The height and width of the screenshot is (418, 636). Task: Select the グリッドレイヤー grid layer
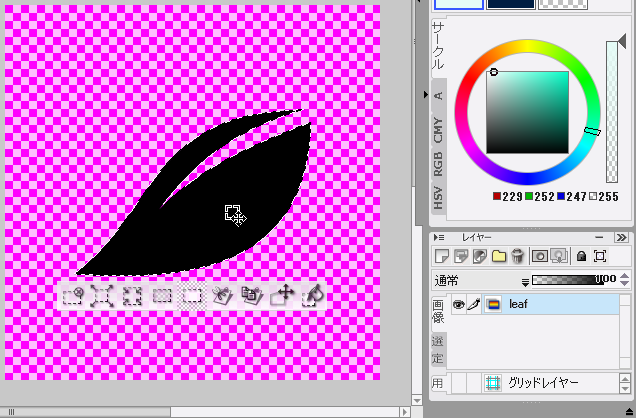pos(546,383)
